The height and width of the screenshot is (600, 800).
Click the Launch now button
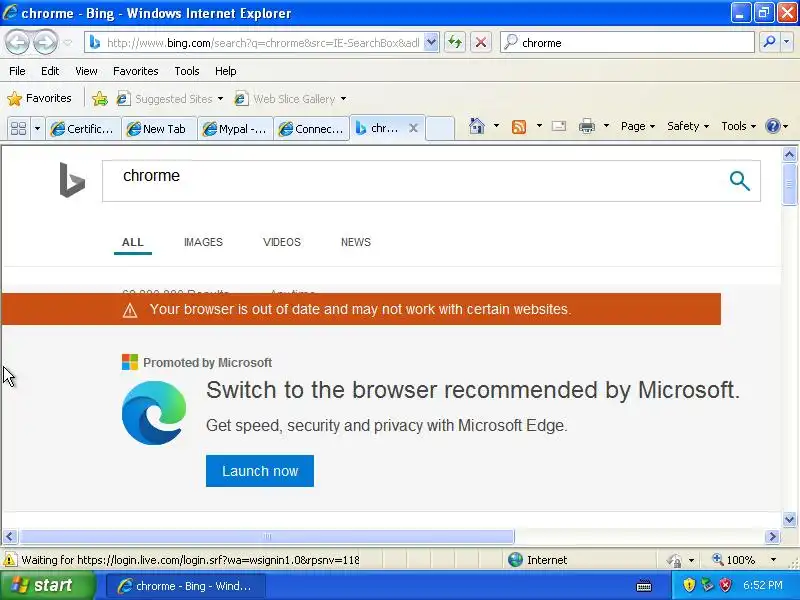pos(260,471)
